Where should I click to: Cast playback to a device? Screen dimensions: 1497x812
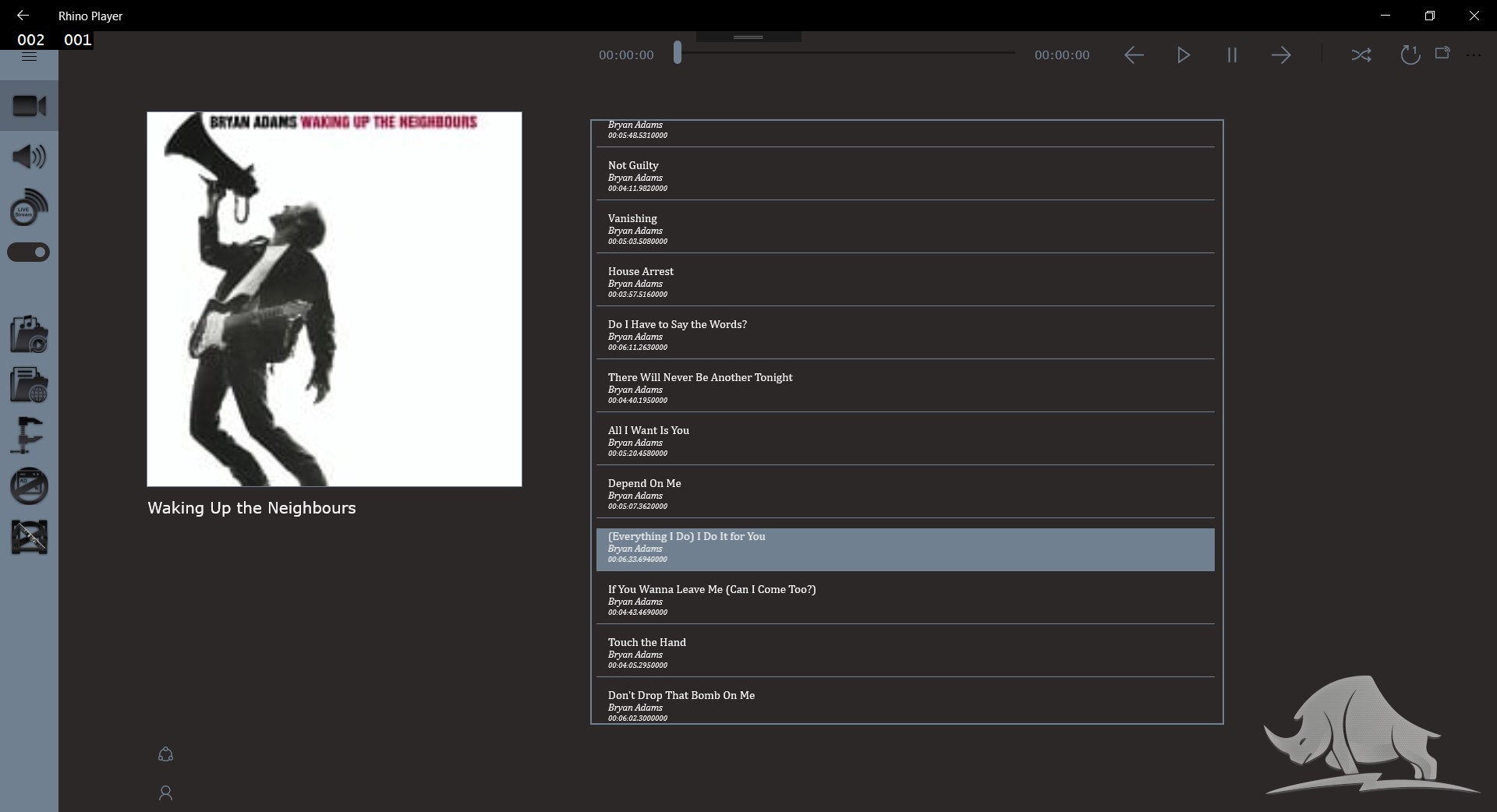[1442, 53]
